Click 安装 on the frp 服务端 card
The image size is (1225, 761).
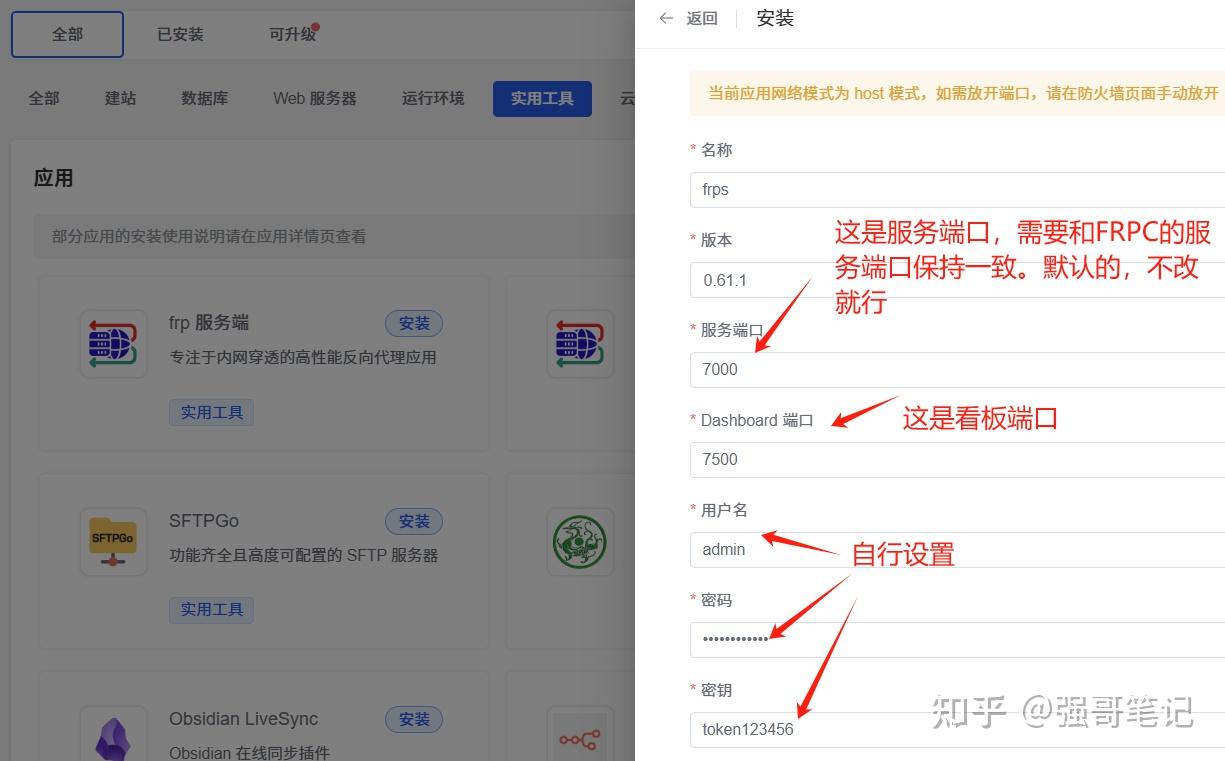tap(413, 323)
